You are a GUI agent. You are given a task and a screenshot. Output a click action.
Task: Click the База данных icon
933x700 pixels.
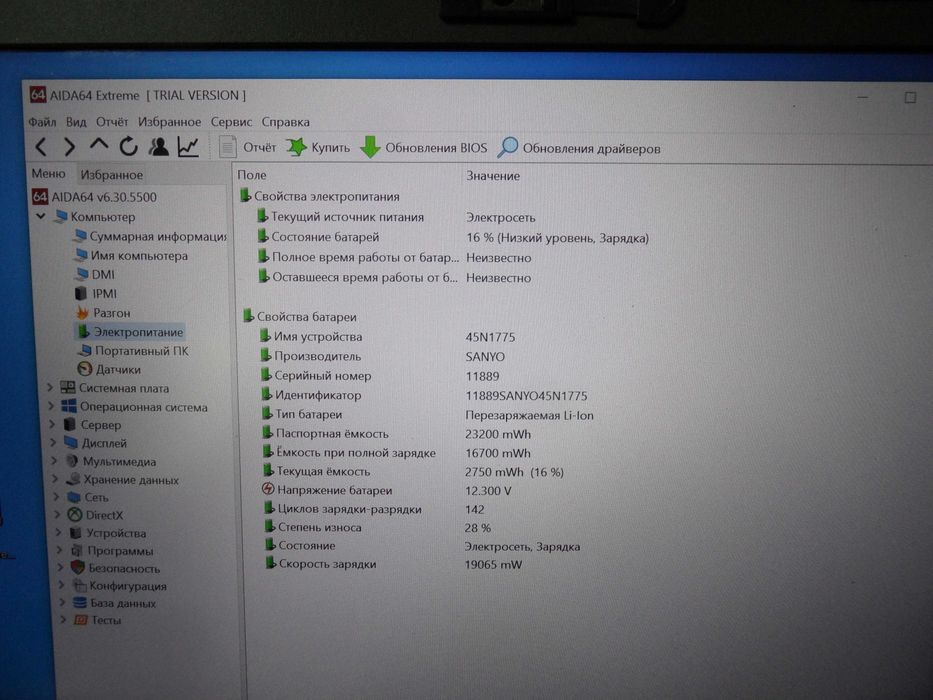(x=80, y=603)
